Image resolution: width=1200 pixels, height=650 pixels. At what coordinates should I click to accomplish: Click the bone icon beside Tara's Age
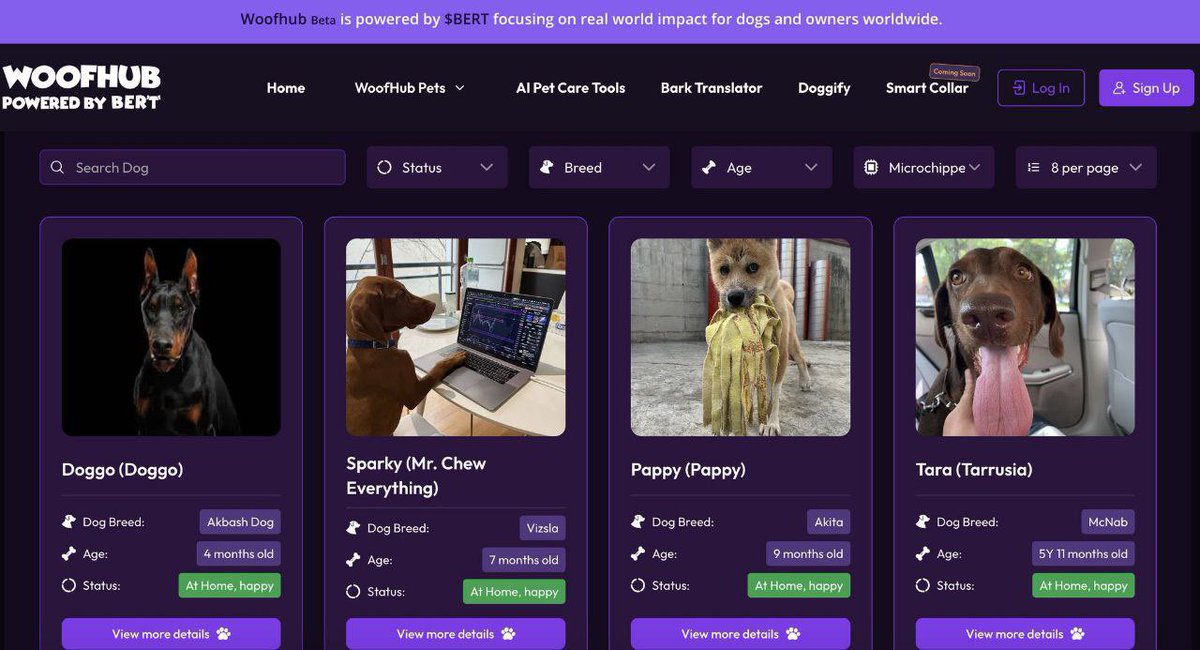click(923, 553)
